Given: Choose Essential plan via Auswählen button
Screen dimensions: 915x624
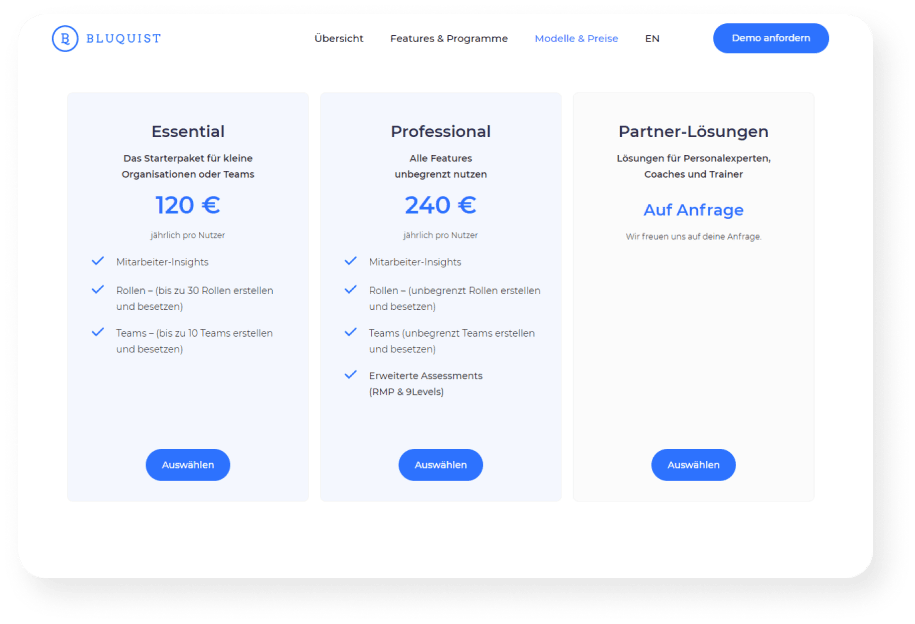Looking at the screenshot, I should tap(188, 465).
